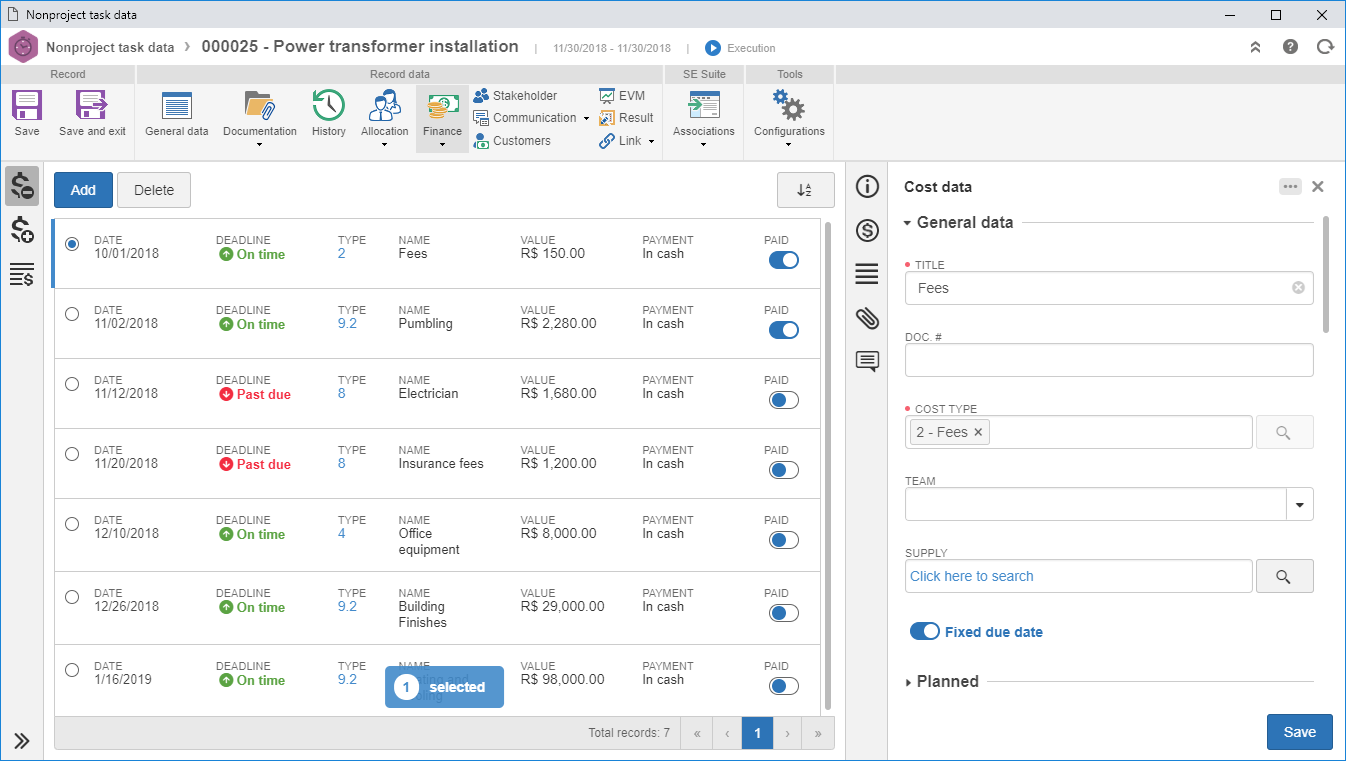Go to page 1 in the pagination
Viewport: 1346px width, 761px height.
pos(757,734)
